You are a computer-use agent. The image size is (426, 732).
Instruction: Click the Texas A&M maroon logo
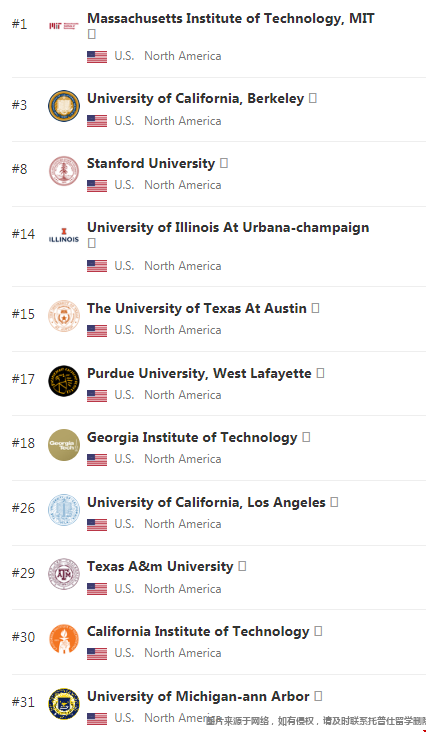[x=64, y=574]
